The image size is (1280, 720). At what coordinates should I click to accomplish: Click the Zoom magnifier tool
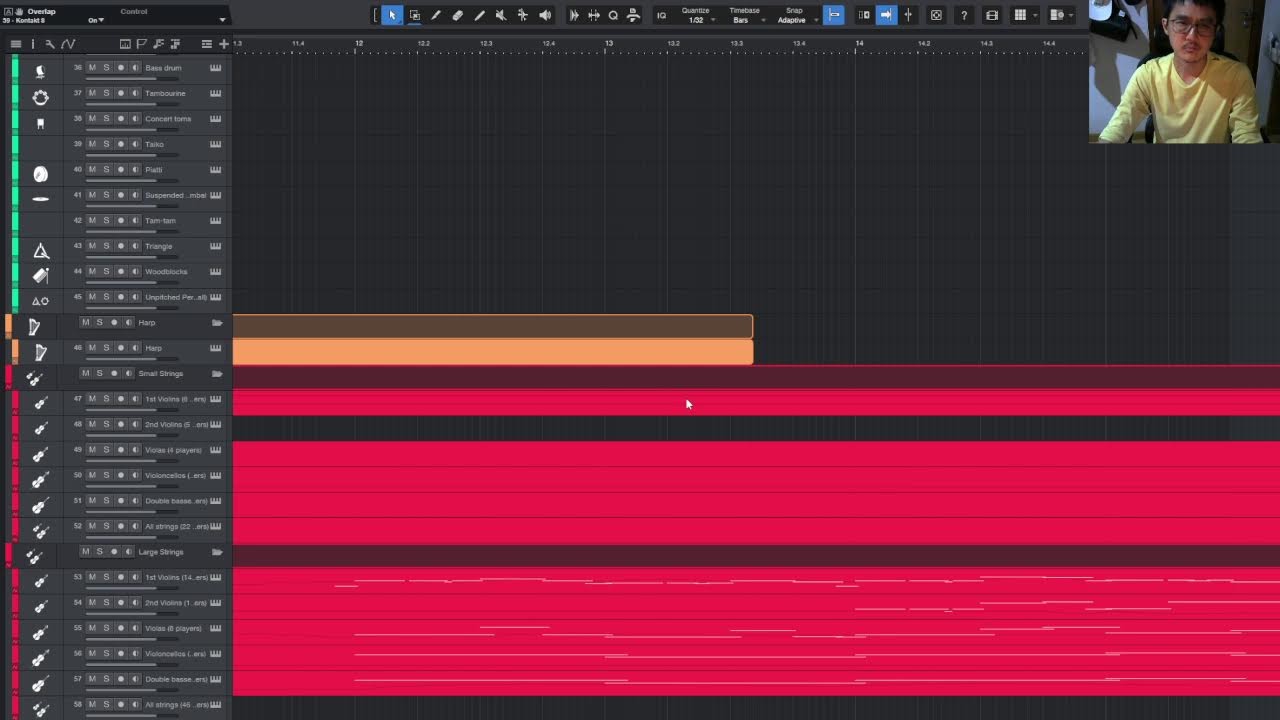[613, 15]
